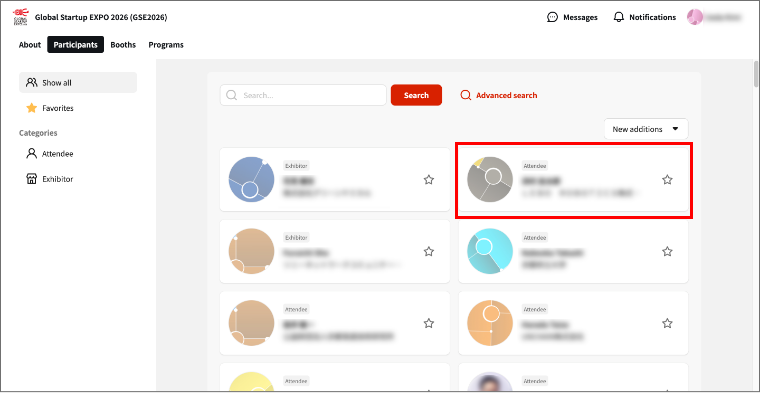The width and height of the screenshot is (760, 393).
Task: Open Messages from the header
Action: pos(572,17)
